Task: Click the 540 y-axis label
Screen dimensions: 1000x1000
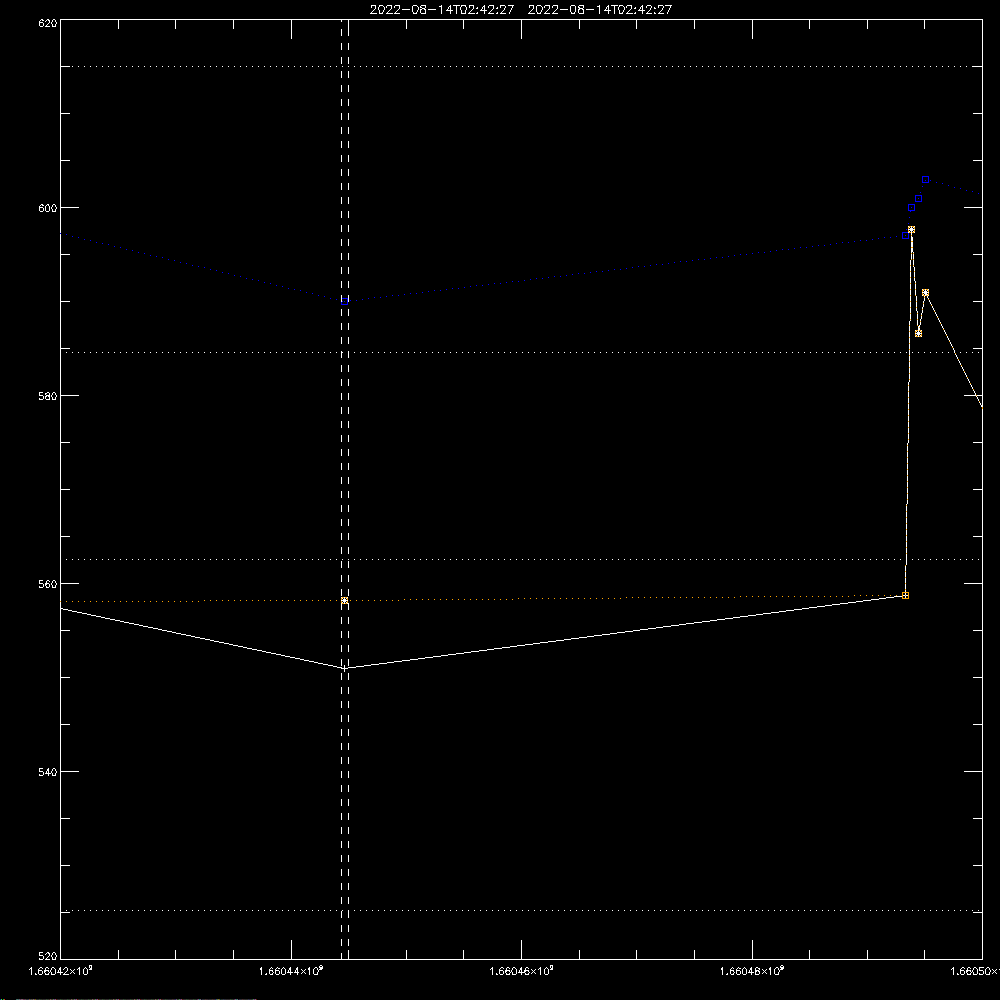Action: click(48, 772)
